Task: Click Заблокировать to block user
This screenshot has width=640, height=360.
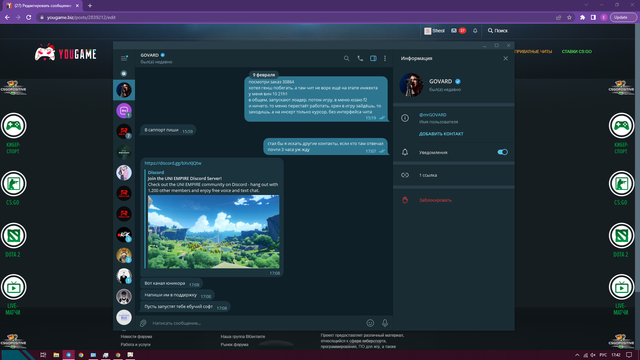Action: [435, 200]
